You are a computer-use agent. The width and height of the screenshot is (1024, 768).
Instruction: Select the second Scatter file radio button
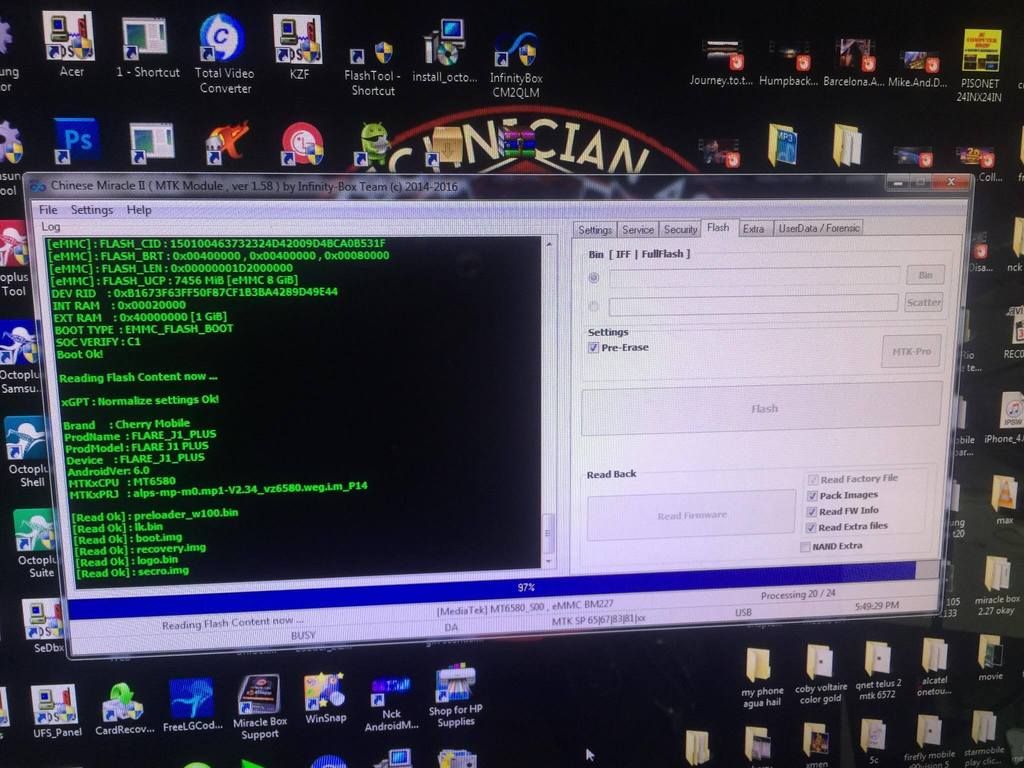coord(594,306)
